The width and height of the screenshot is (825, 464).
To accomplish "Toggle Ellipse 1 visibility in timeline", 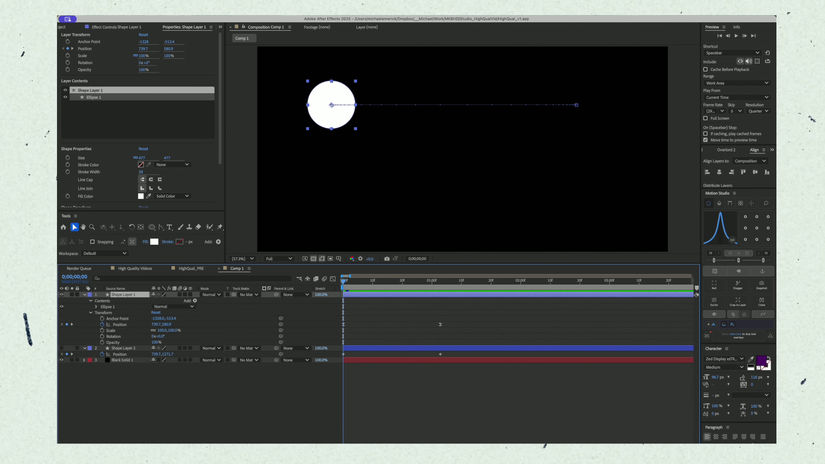I will (x=62, y=307).
